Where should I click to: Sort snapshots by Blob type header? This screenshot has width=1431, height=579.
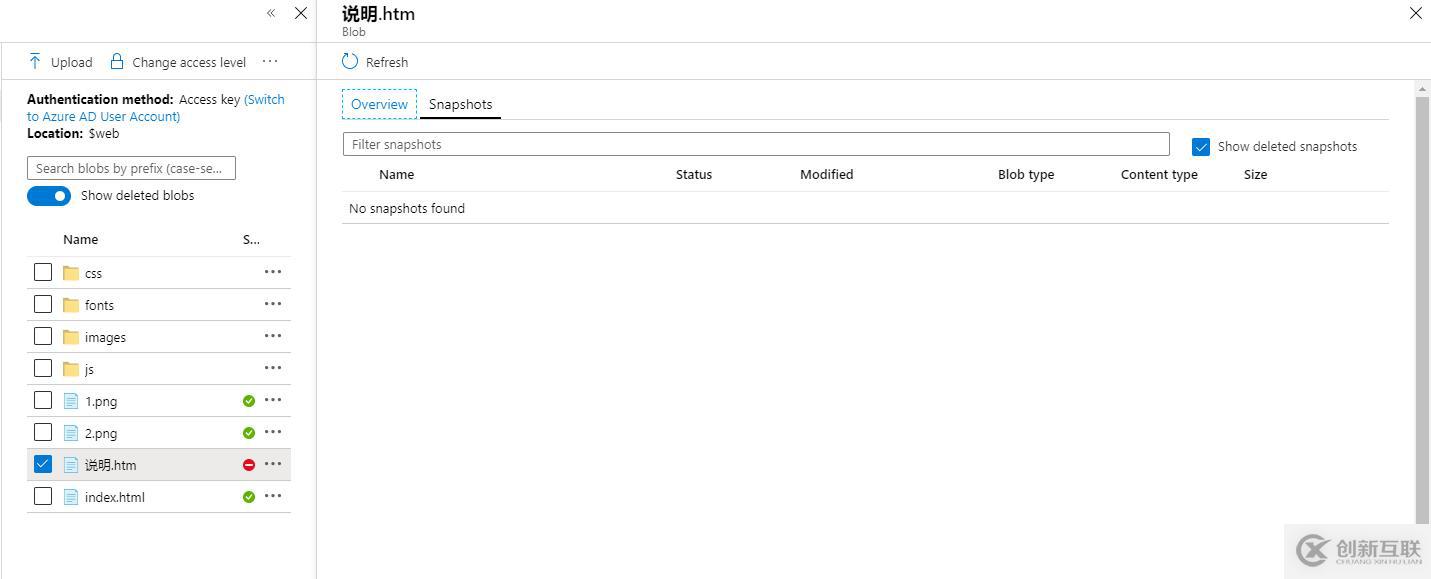[x=1026, y=174]
